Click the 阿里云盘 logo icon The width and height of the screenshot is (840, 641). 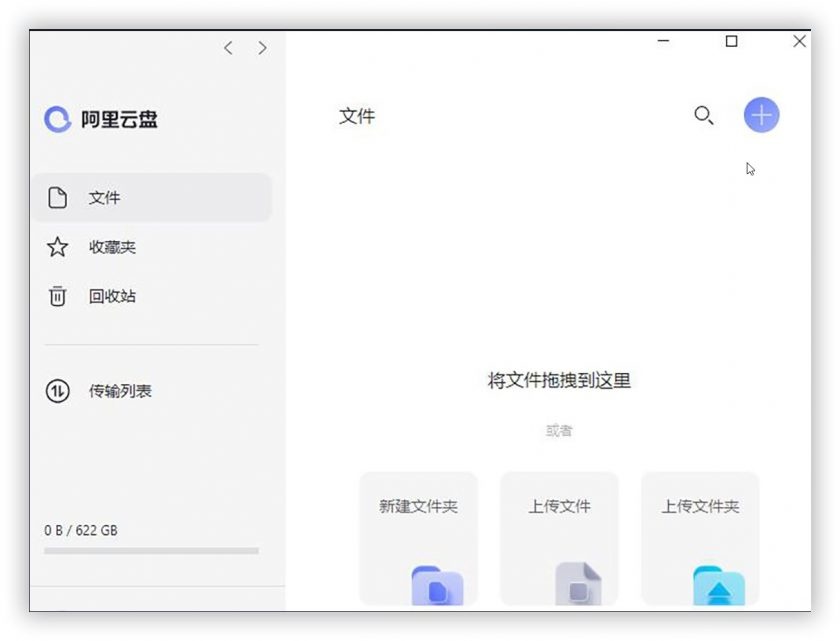(x=57, y=120)
